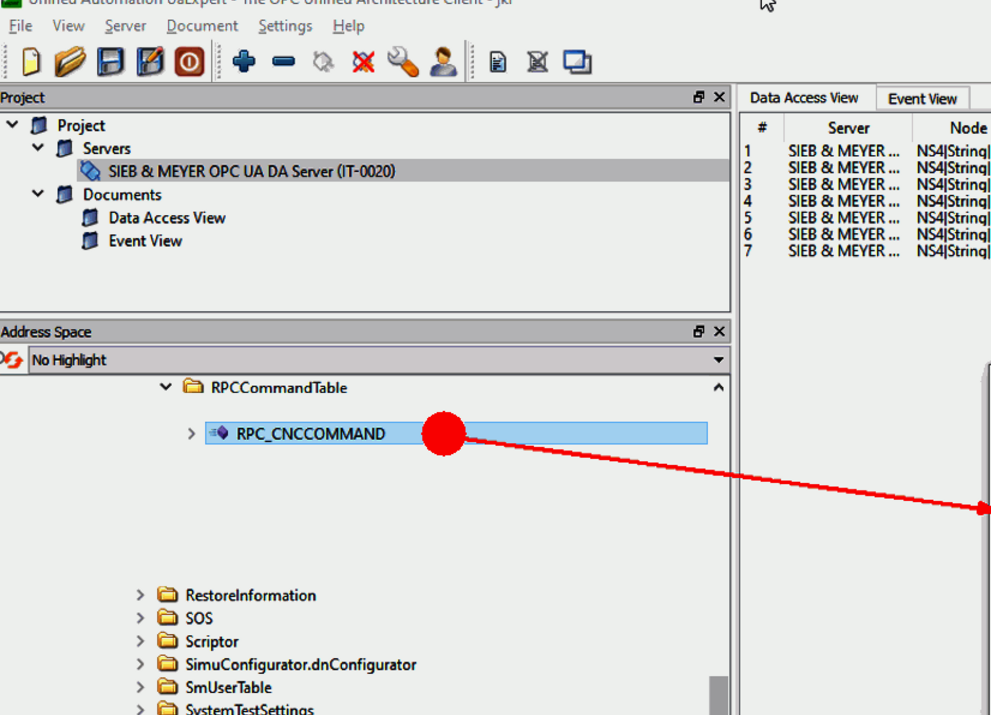Add a server with the plus icon
The height and width of the screenshot is (715, 991).
244,61
